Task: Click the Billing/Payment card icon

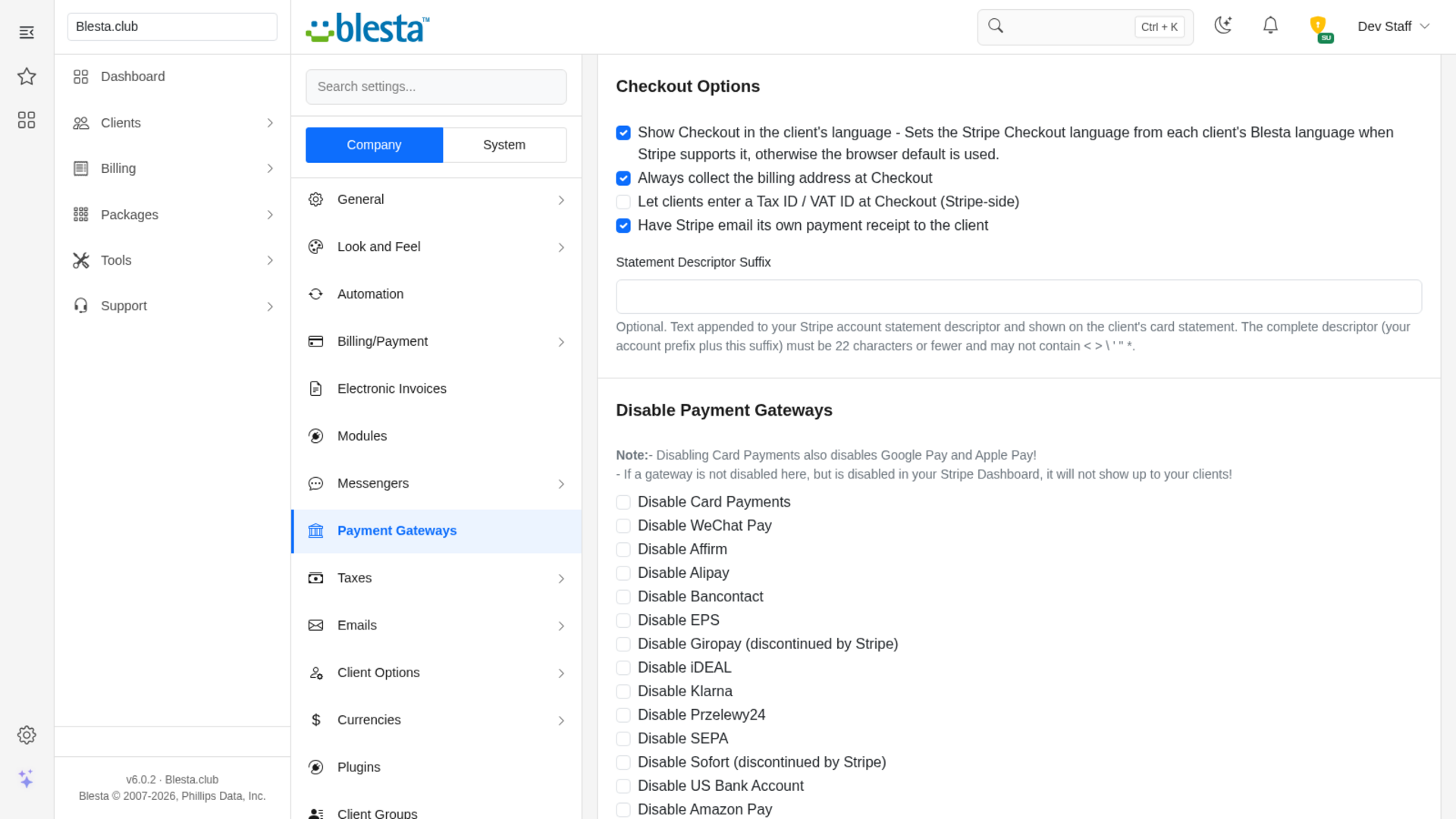Action: (315, 341)
